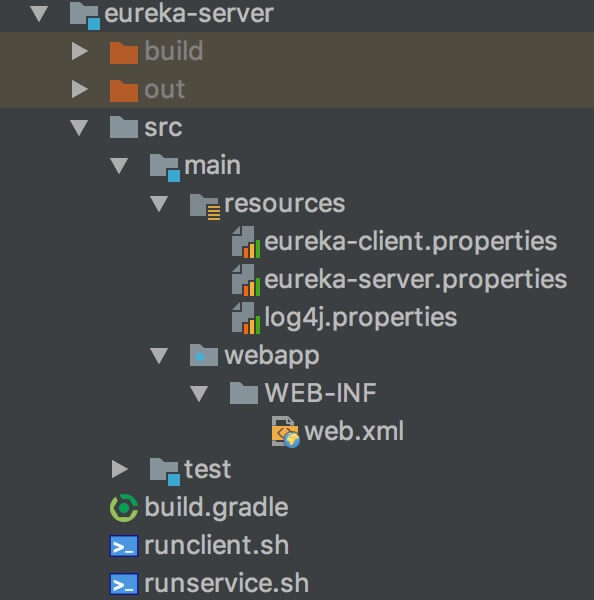Click the eureka-server module folder icon
594x600 pixels.
point(85,16)
